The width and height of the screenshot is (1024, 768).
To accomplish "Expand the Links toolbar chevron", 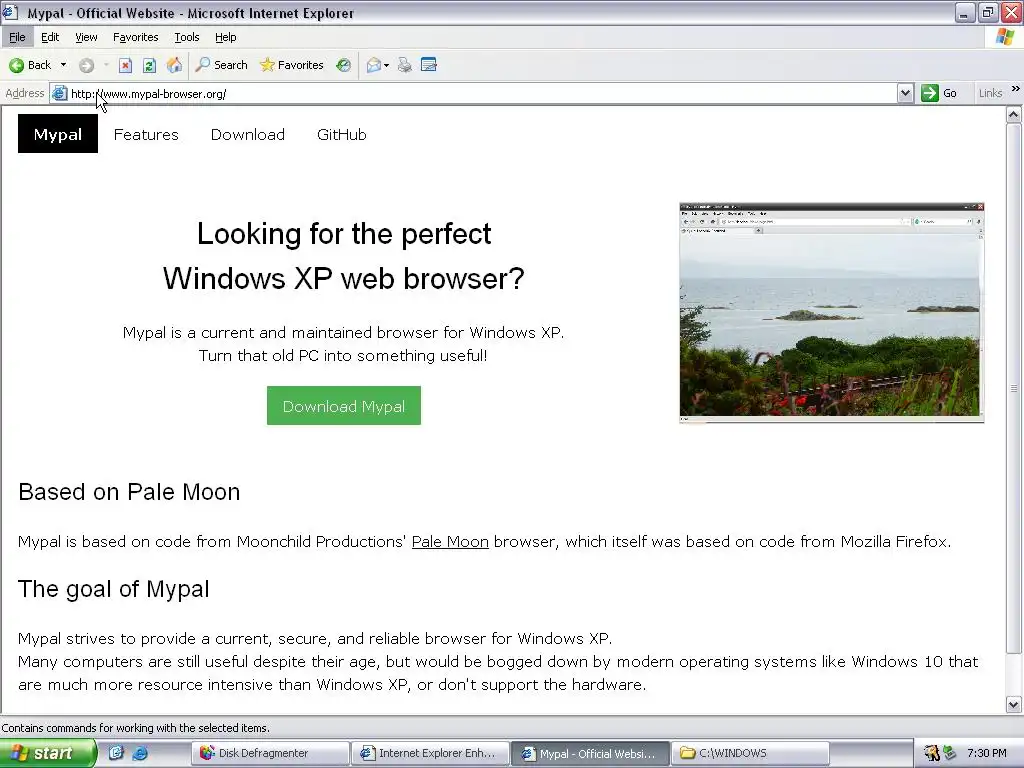I will [x=1016, y=89].
